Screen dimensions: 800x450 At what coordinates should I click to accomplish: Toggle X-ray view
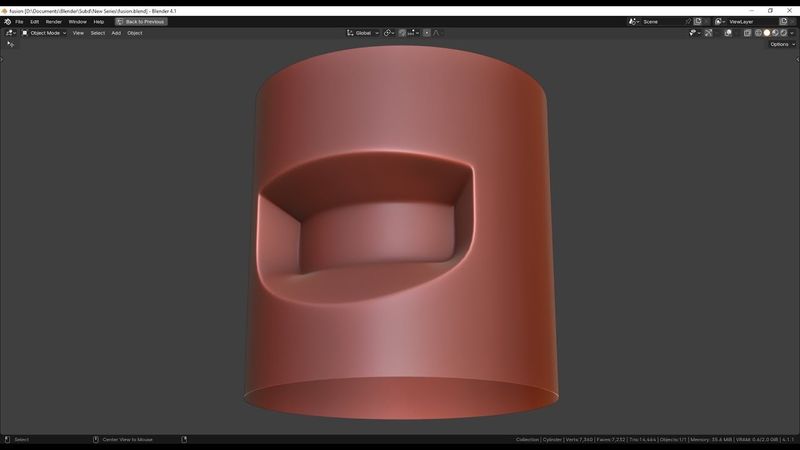(747, 33)
